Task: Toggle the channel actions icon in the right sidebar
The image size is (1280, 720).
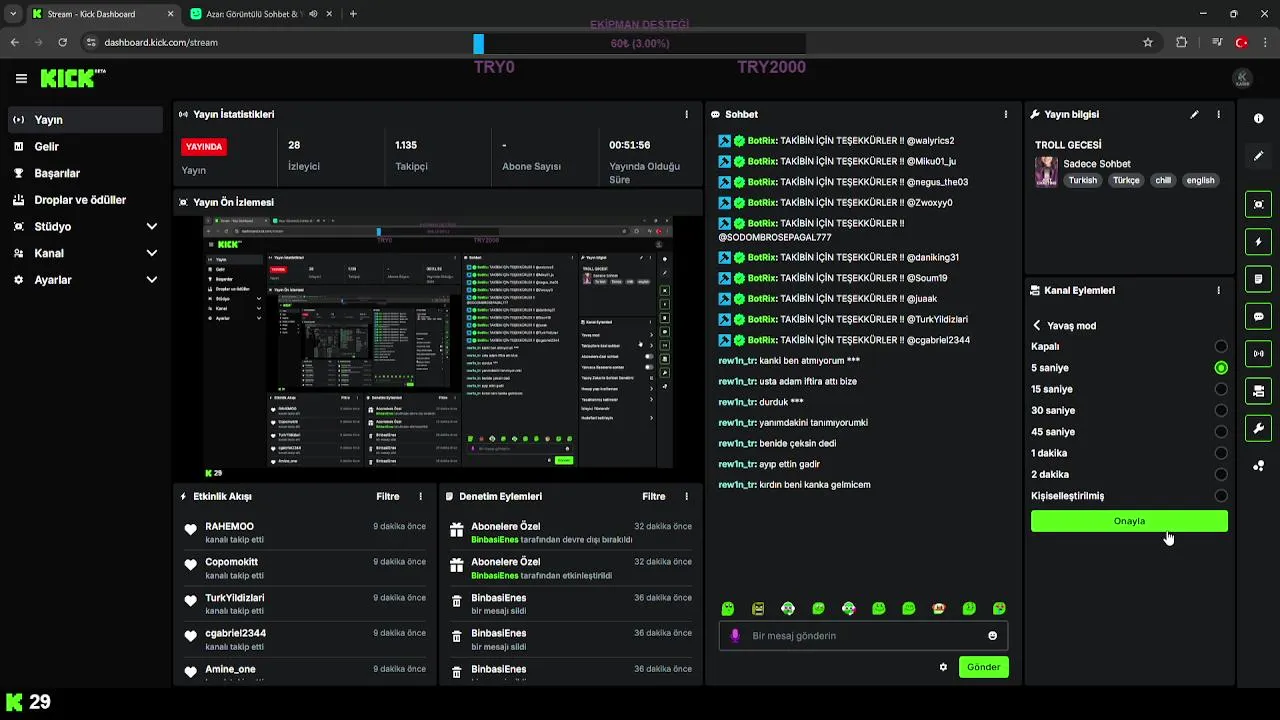Action: tap(1258, 390)
